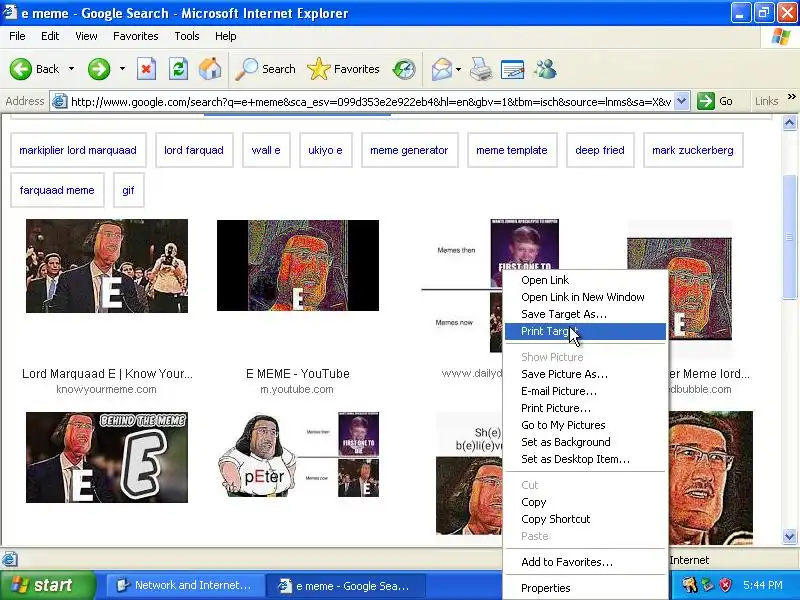Open the pEter Griffin meme thumbnail
Image resolution: width=800 pixels, height=600 pixels.
click(298, 455)
